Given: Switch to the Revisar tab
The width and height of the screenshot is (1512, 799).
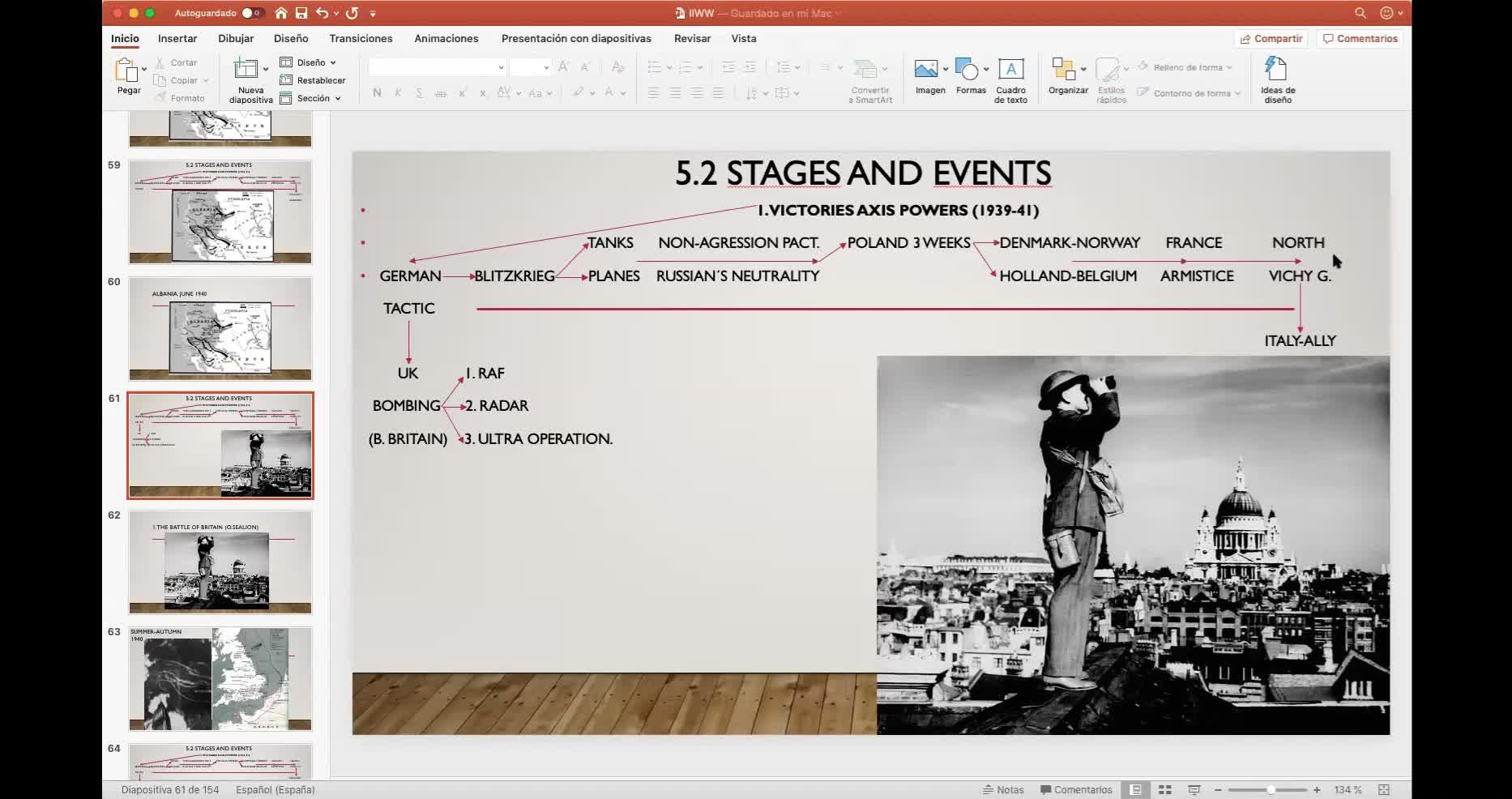Looking at the screenshot, I should pyautogui.click(x=692, y=38).
